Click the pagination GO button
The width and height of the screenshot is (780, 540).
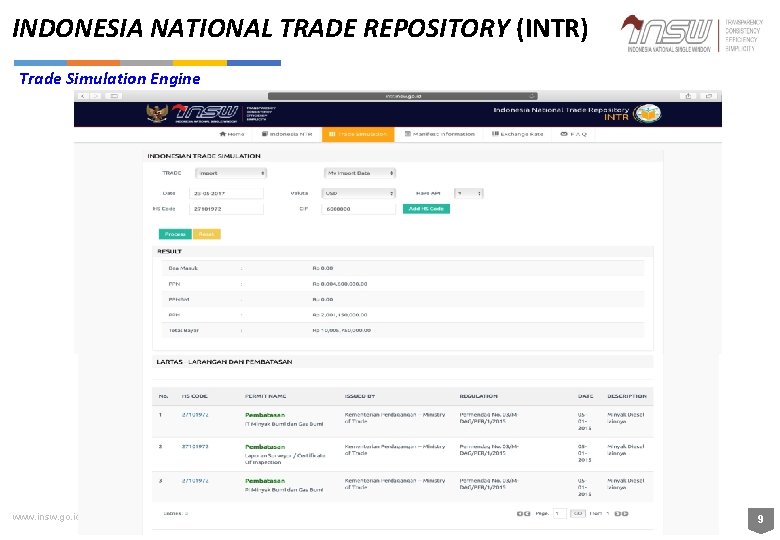pyautogui.click(x=577, y=514)
